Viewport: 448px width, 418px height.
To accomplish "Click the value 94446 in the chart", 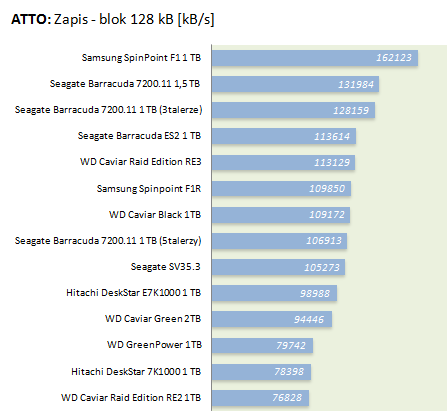I will pos(309,319).
